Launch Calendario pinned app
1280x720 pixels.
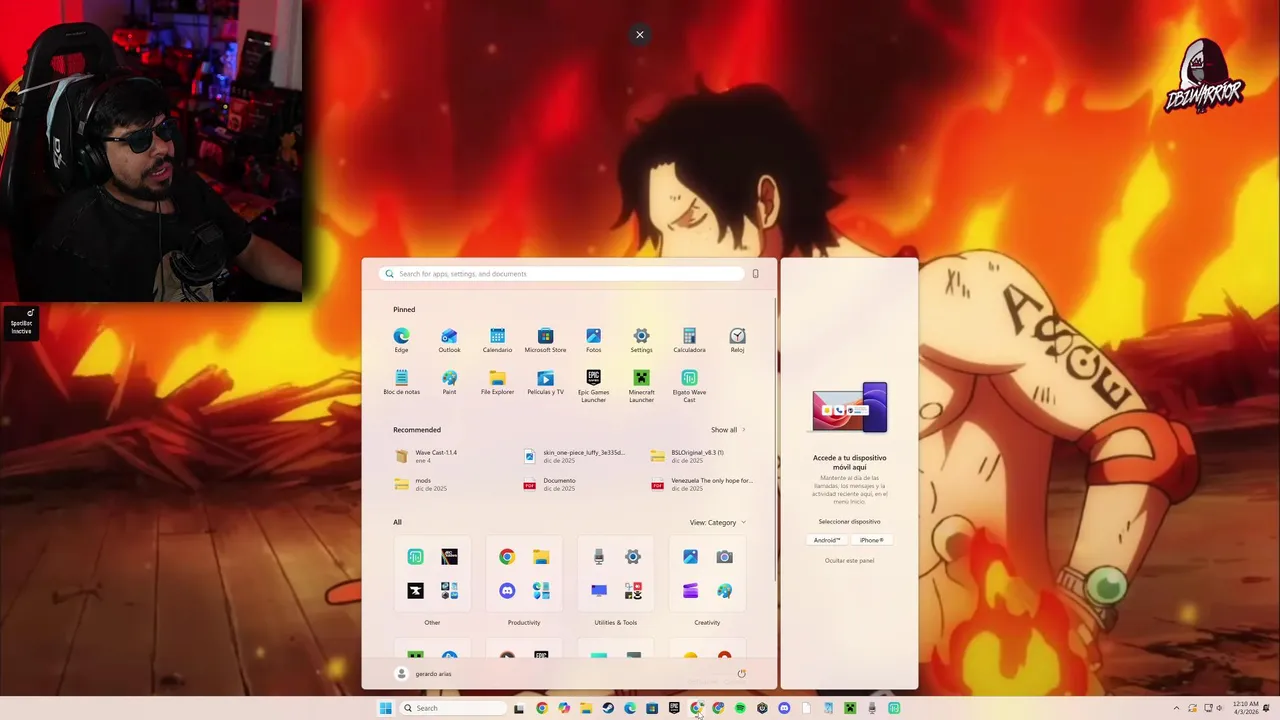[x=497, y=340]
